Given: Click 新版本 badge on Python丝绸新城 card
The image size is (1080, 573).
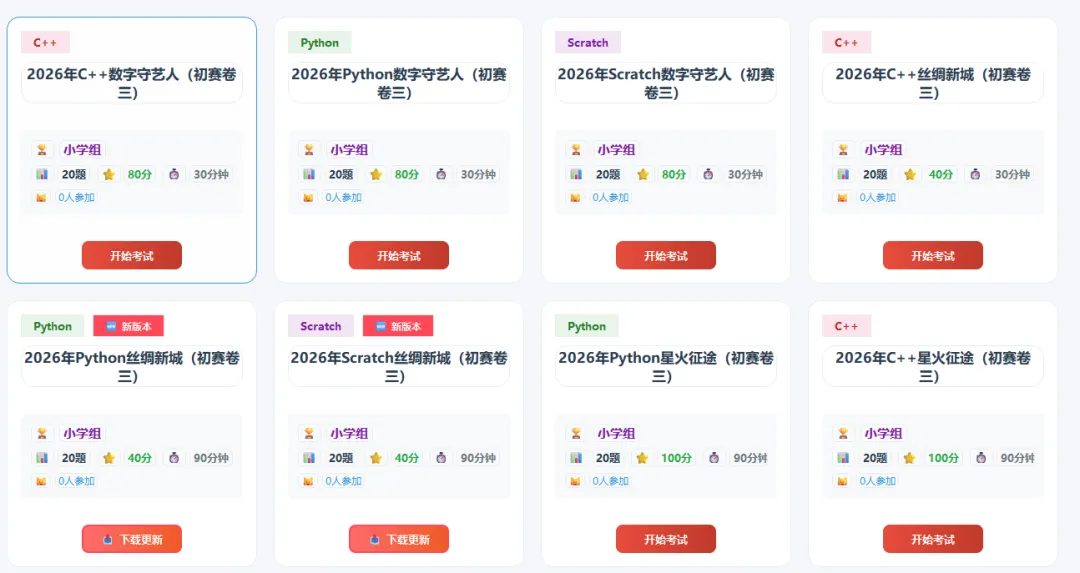Looking at the screenshot, I should tap(129, 326).
